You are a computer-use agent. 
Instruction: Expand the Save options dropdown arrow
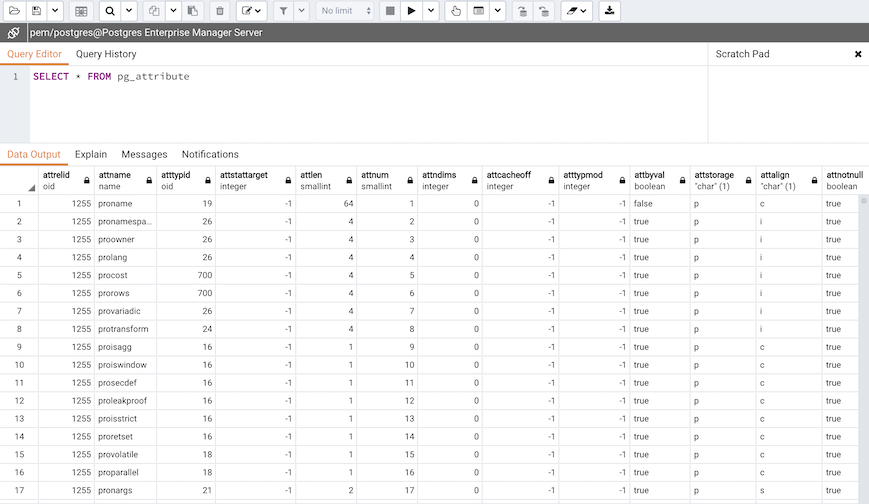click(55, 11)
